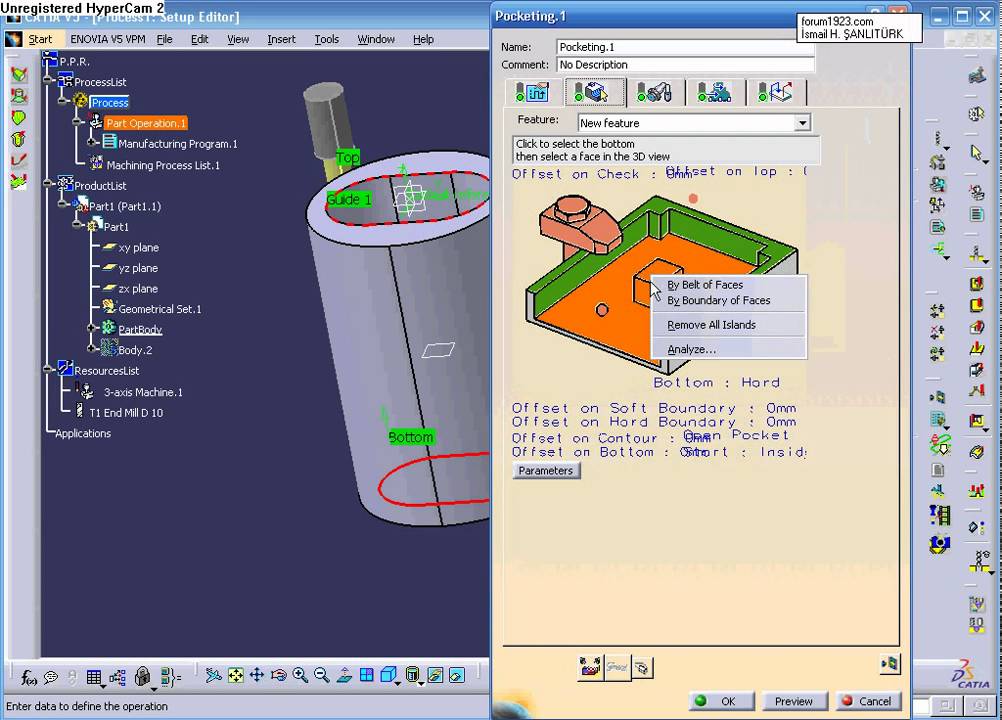Click 'Offset on Hard Boundary : 0mm' text
Viewport: 1002px width, 720px height.
tap(654, 422)
